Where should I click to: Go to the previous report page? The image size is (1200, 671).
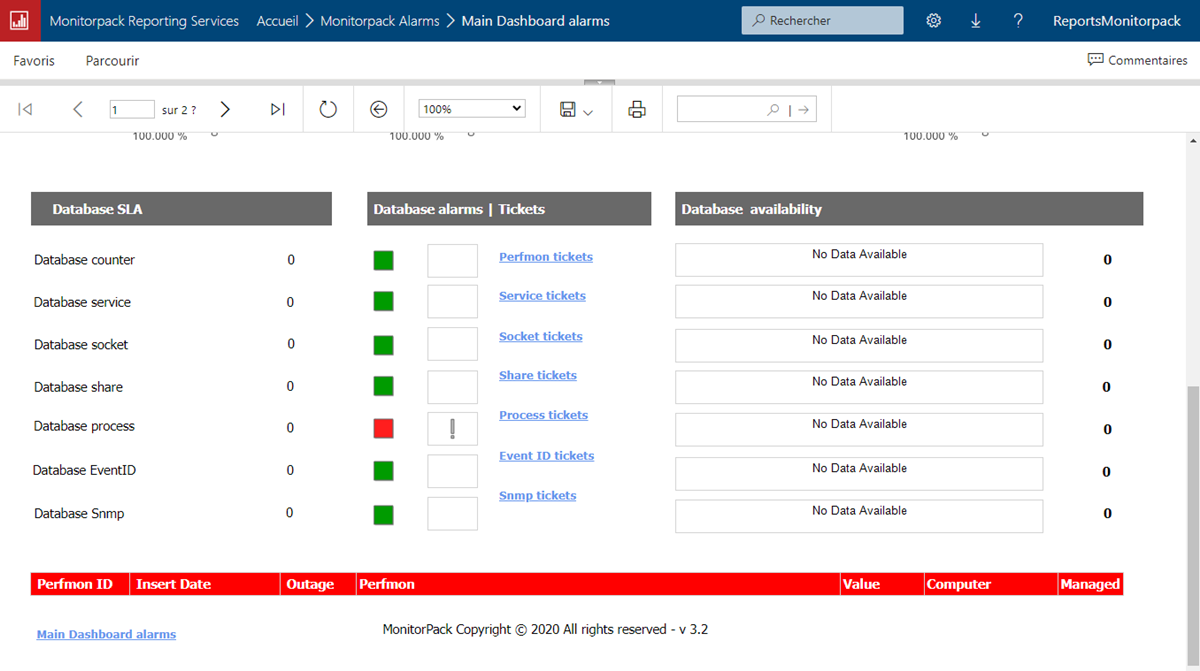[x=77, y=109]
